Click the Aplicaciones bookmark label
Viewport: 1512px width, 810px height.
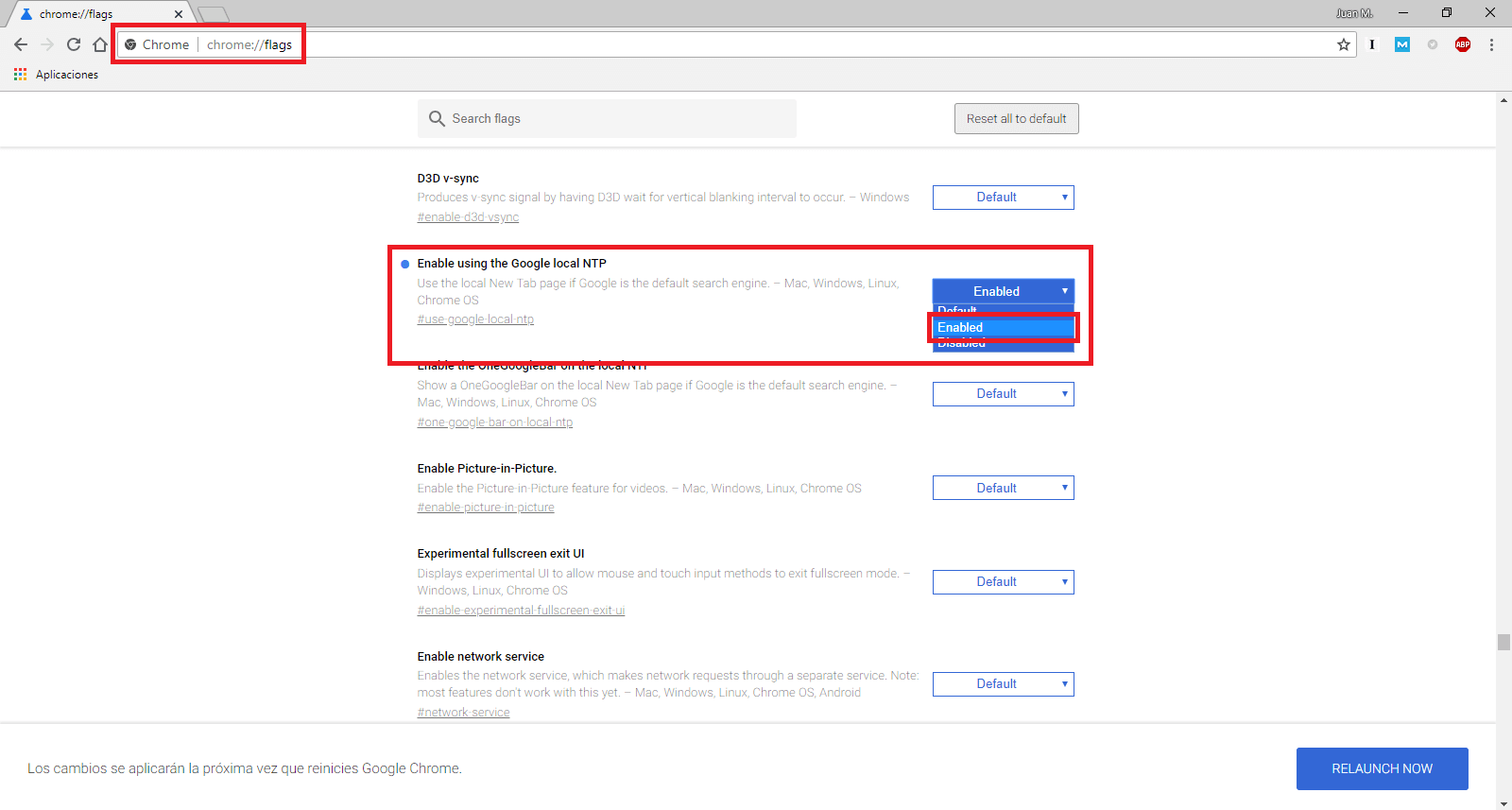click(67, 75)
